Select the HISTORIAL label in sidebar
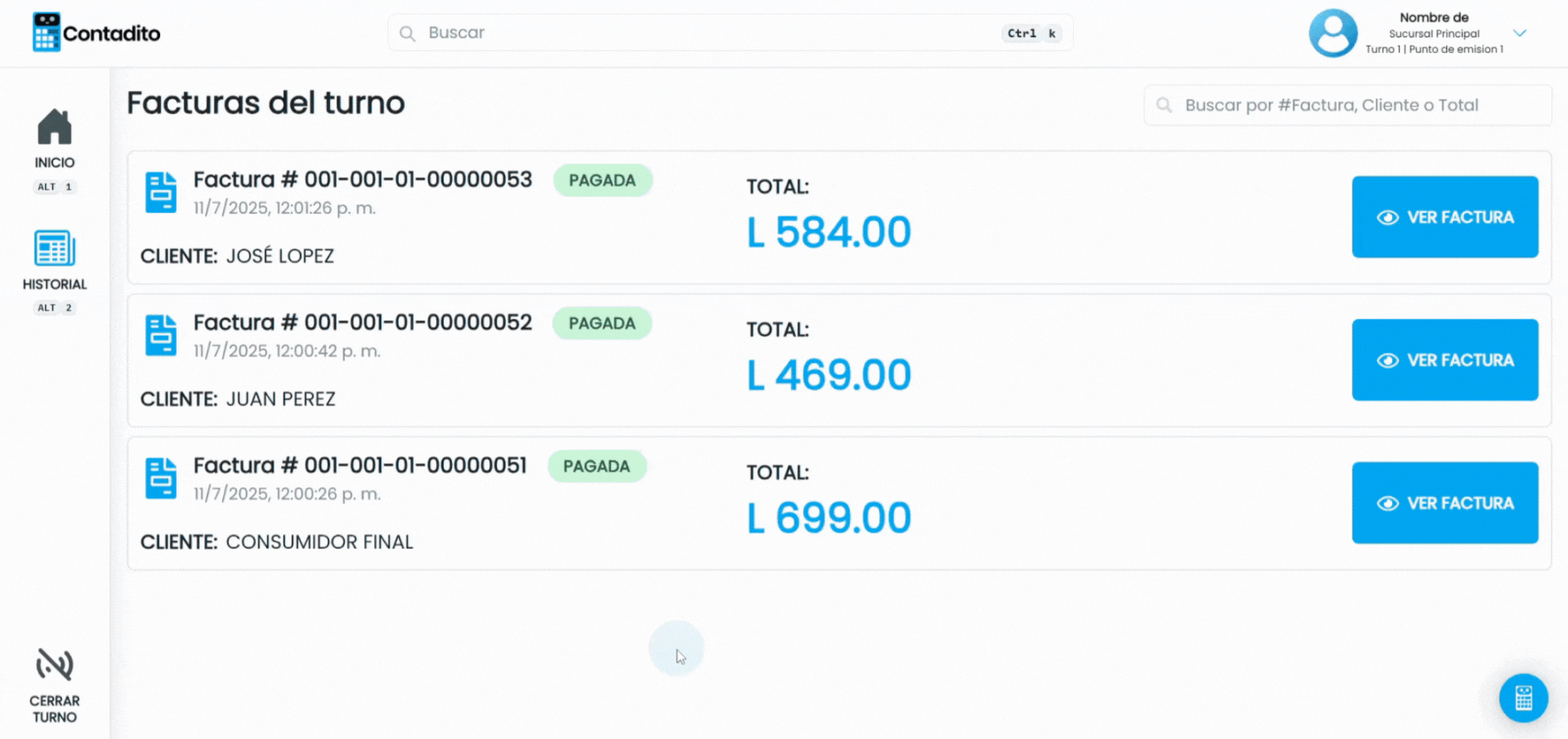Screen dimensions: 1568x739 [55, 284]
